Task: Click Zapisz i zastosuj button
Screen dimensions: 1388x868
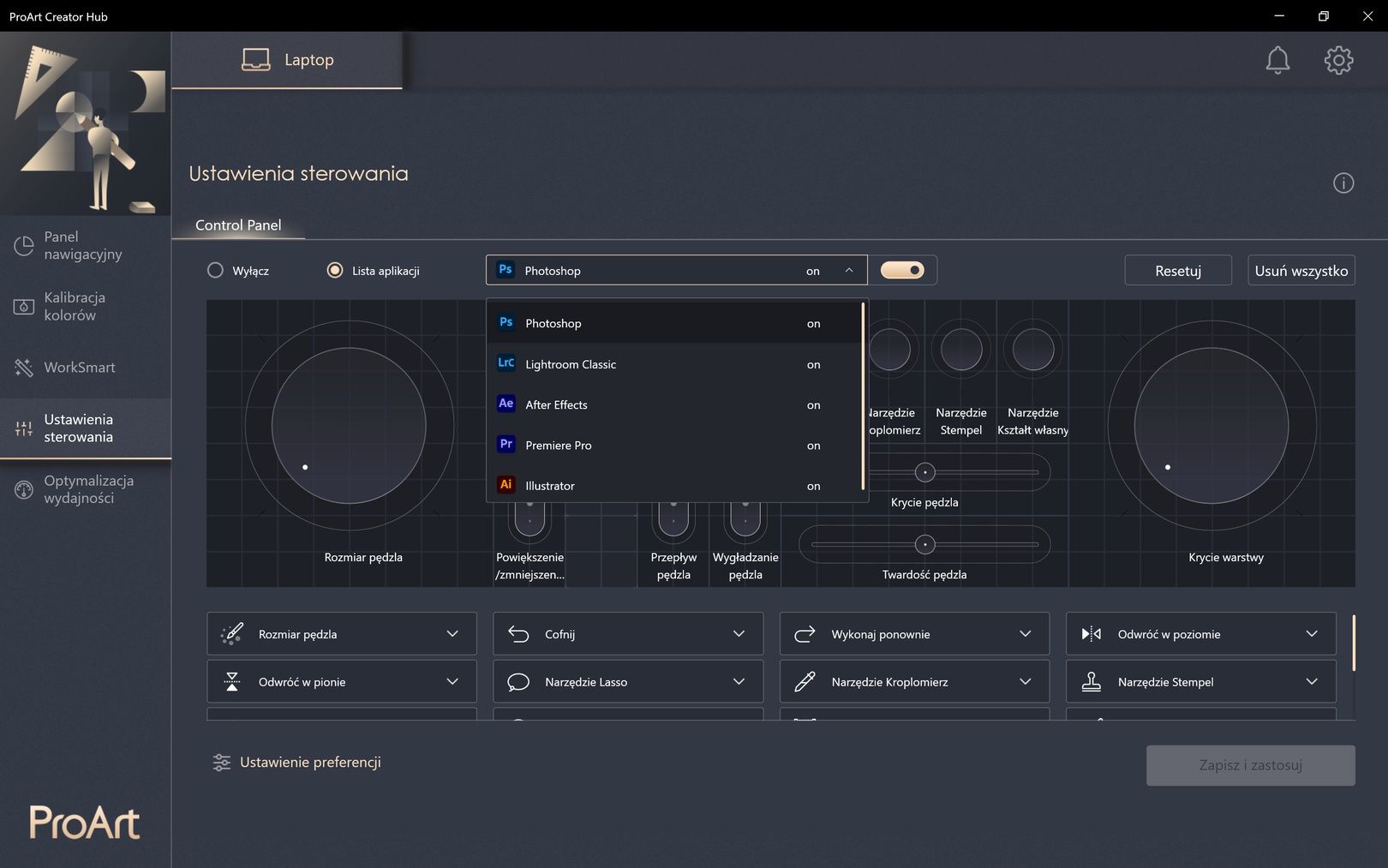Action: click(1251, 765)
